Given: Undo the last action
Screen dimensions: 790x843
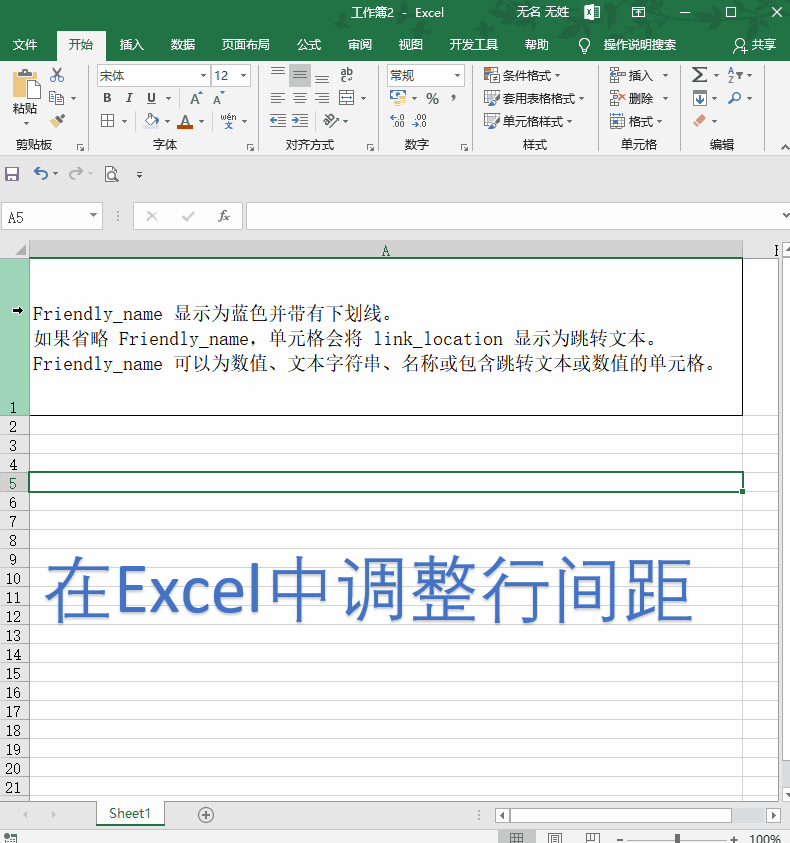Looking at the screenshot, I should pos(41,174).
